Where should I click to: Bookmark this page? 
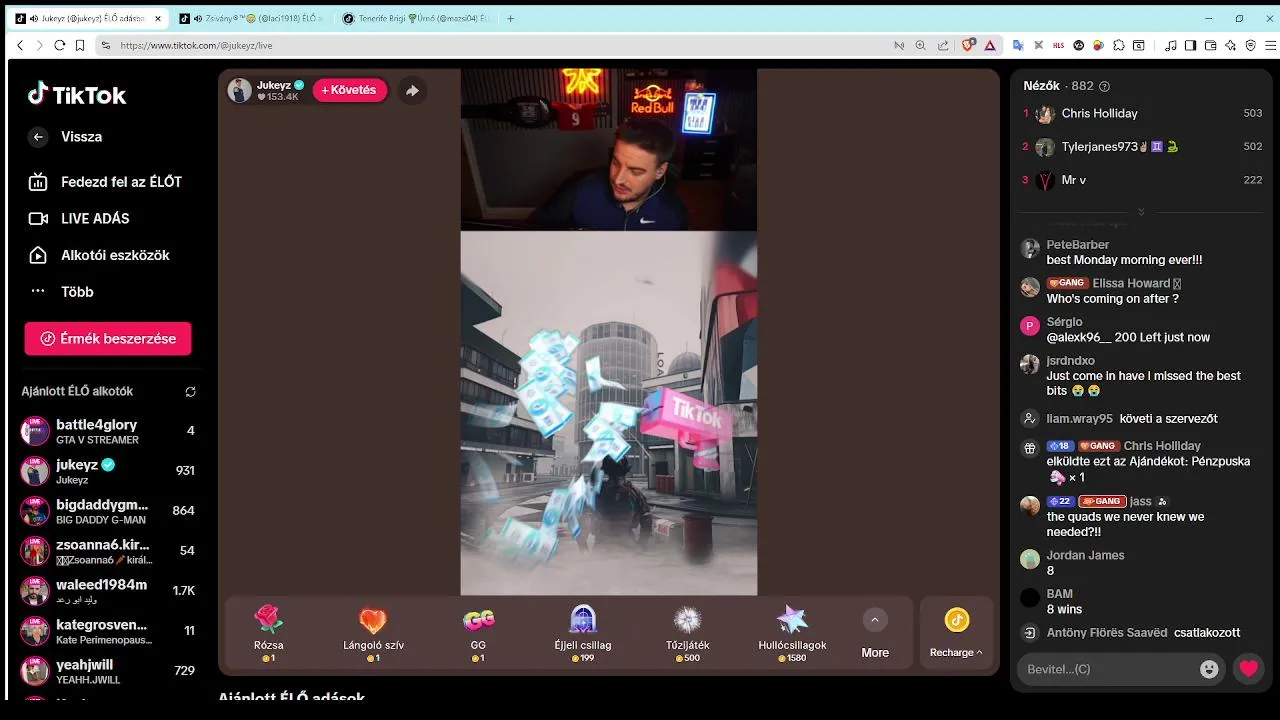coord(79,45)
